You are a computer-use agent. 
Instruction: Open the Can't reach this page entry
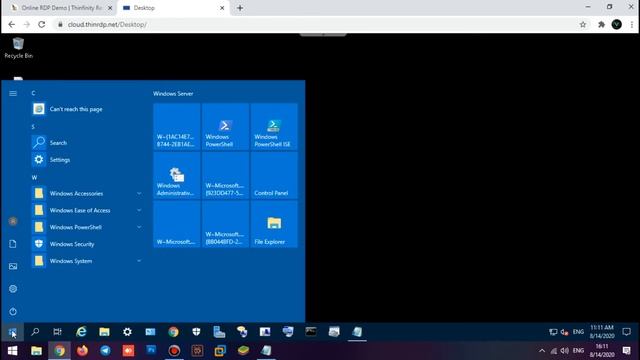click(87, 109)
